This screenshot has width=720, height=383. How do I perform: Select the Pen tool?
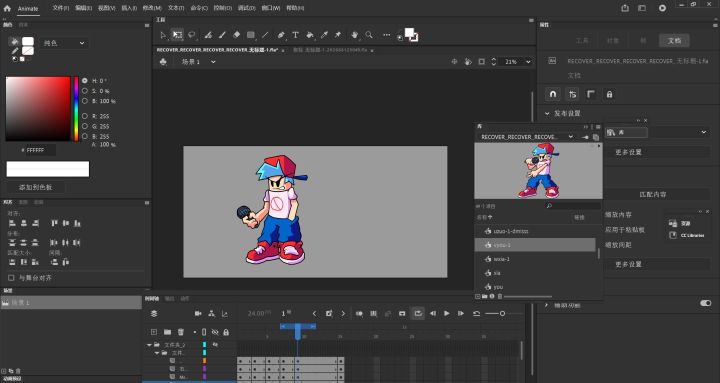point(281,35)
